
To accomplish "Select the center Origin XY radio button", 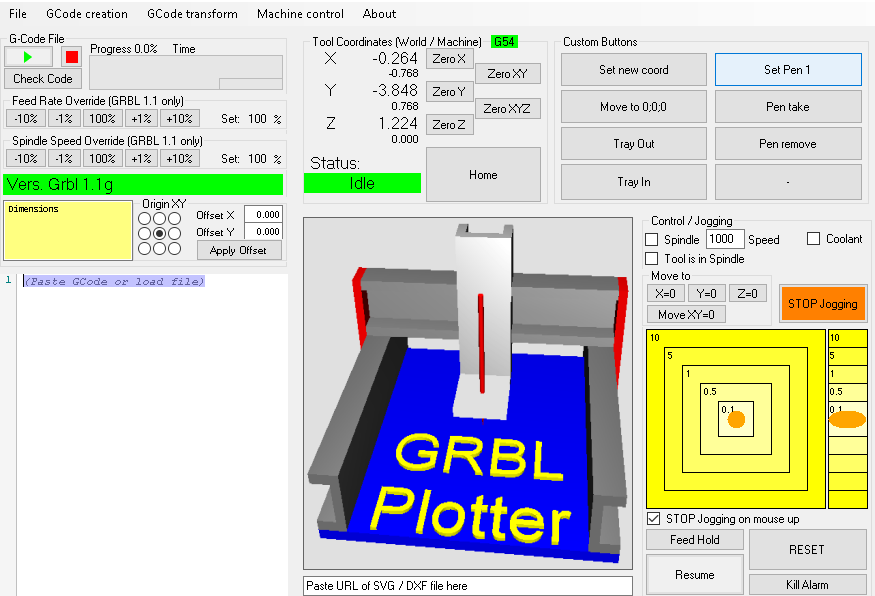I will (160, 233).
